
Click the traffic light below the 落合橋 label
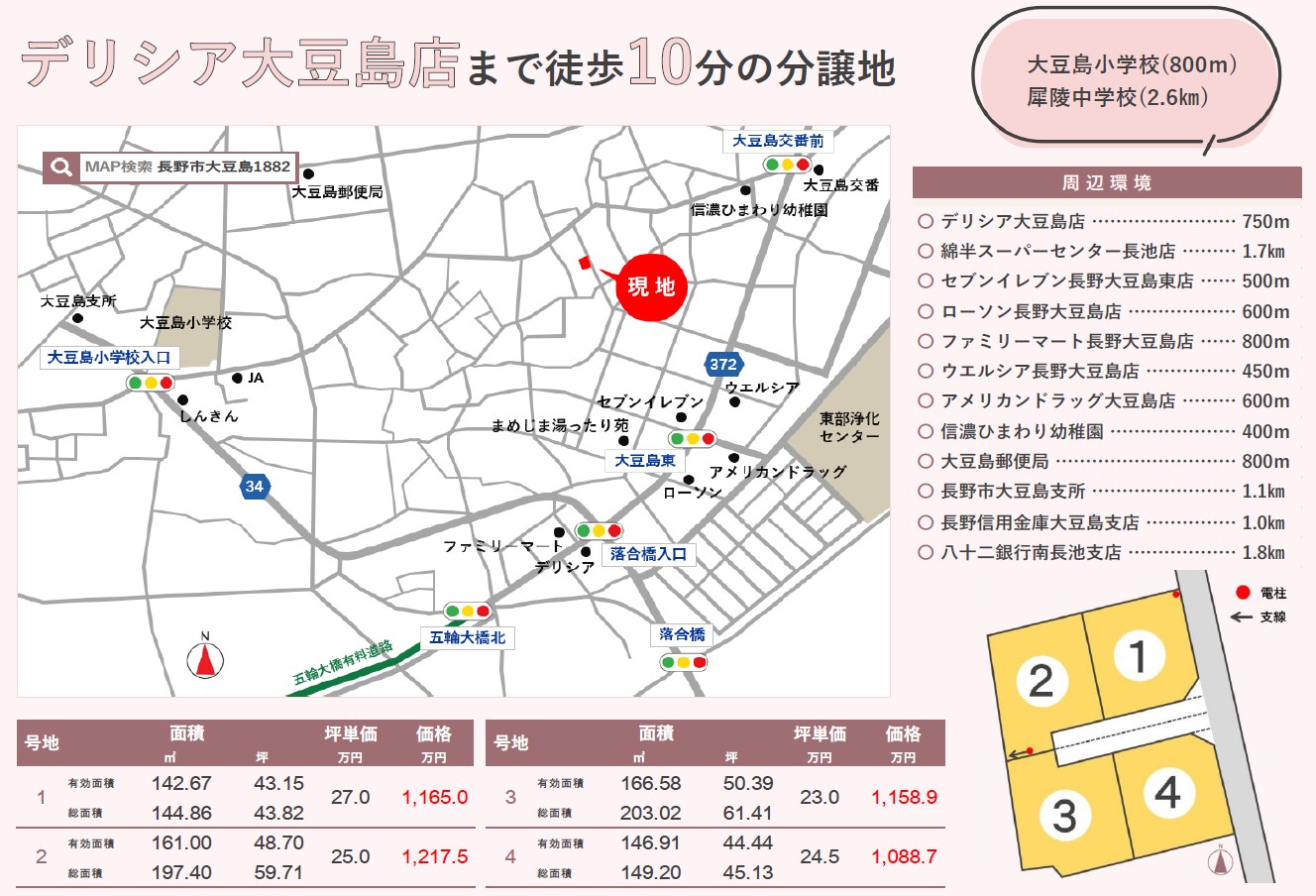[684, 662]
